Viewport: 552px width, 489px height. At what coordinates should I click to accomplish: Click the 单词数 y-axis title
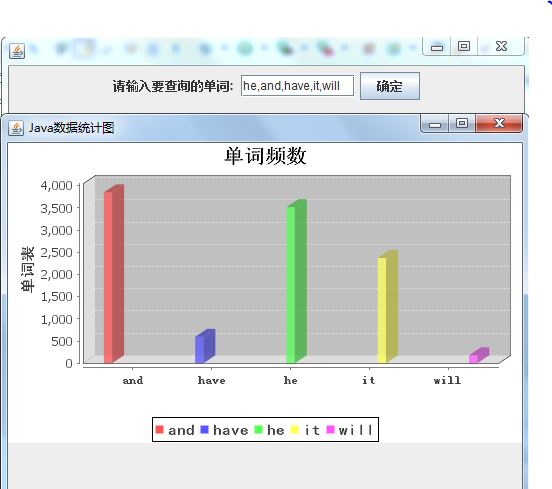[x=27, y=269]
